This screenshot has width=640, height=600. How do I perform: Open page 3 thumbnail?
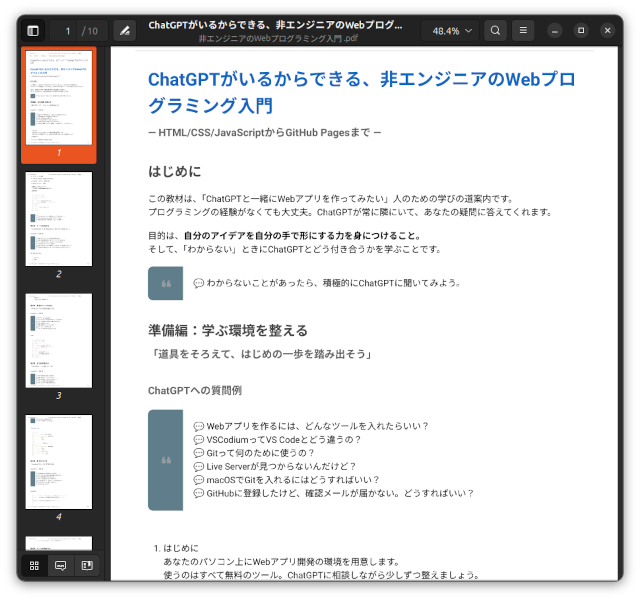(x=59, y=340)
